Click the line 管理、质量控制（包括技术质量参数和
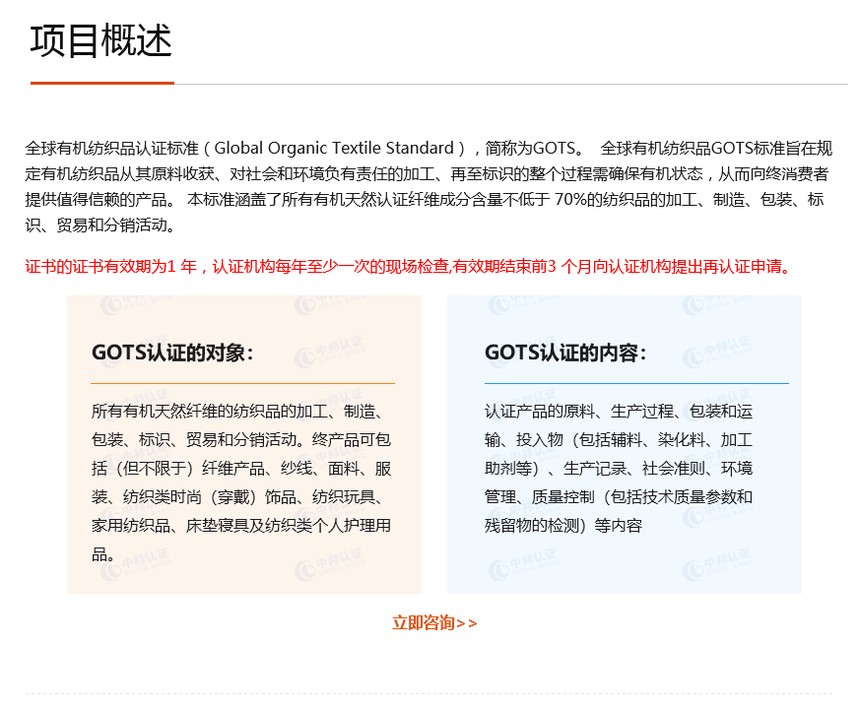The width and height of the screenshot is (860, 708). pyautogui.click(x=619, y=497)
